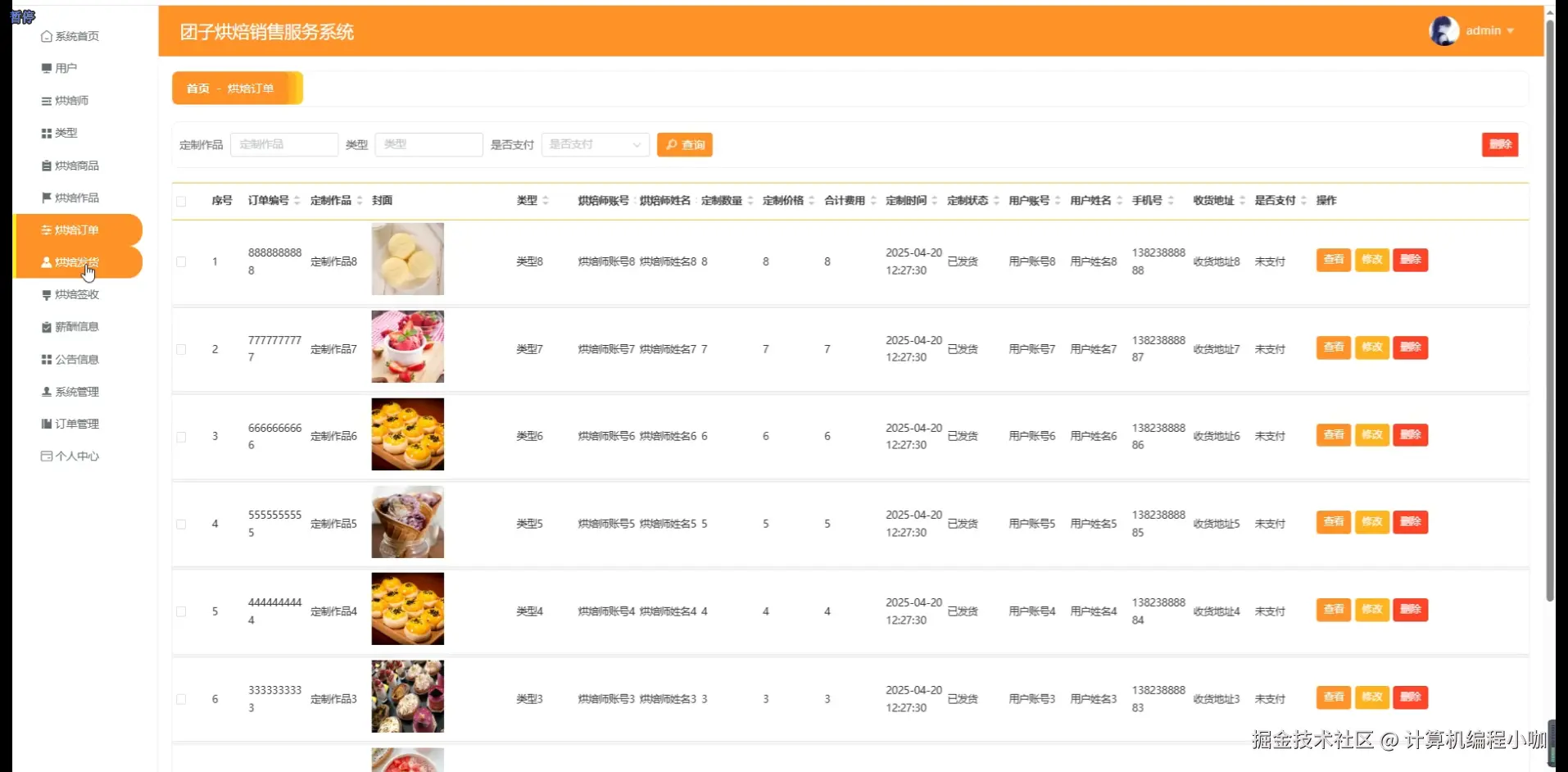Screen dimensions: 1568x772
Task: Open 个人中心 in the sidebar
Action: 77,456
